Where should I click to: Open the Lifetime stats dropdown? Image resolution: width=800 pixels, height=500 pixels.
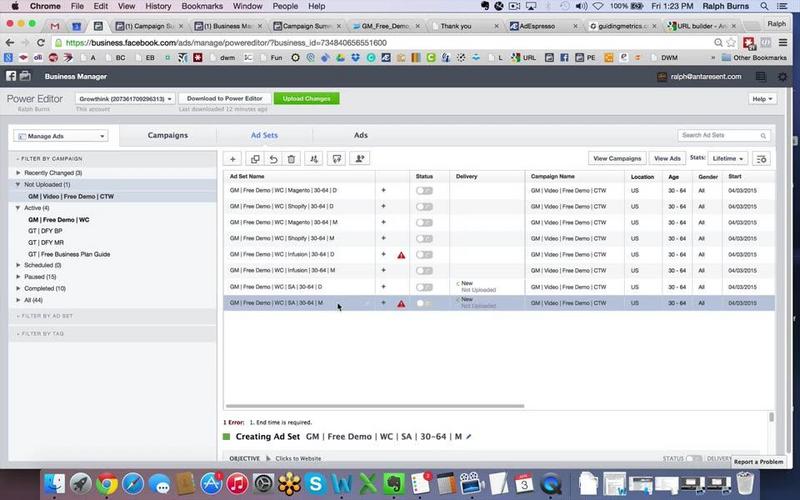coord(728,159)
